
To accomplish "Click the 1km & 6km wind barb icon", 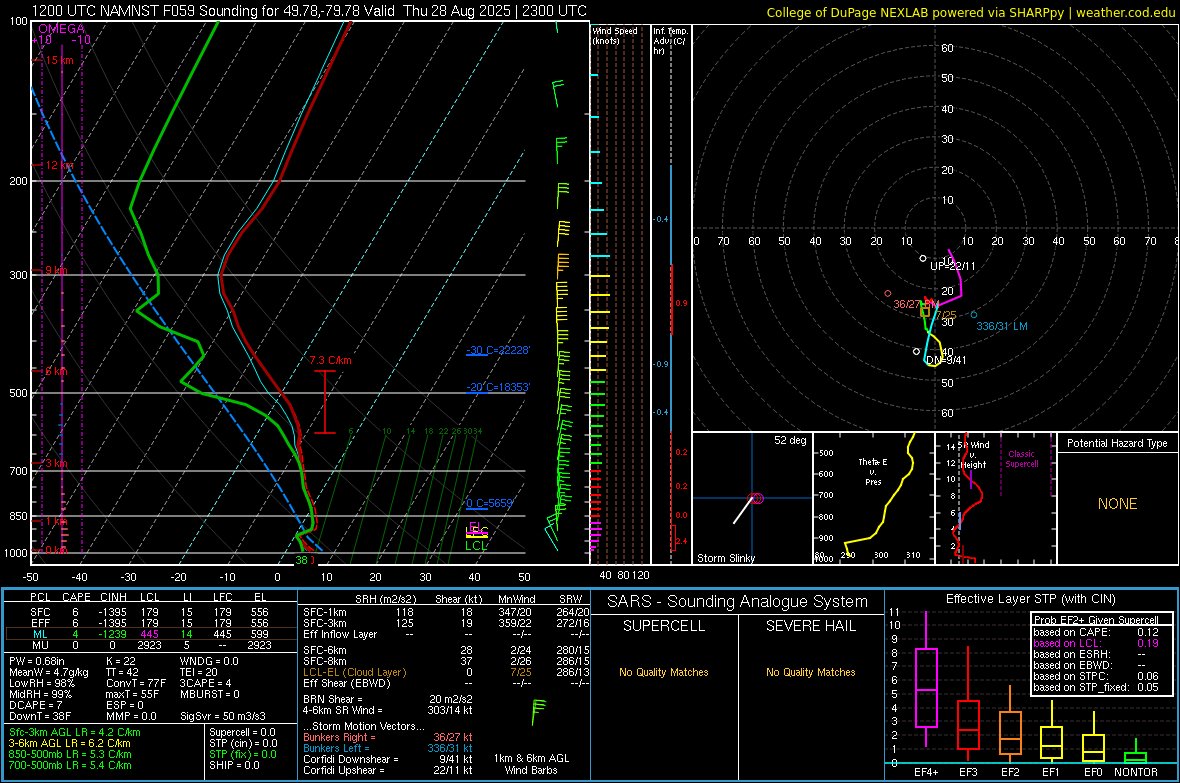I will [x=538, y=711].
